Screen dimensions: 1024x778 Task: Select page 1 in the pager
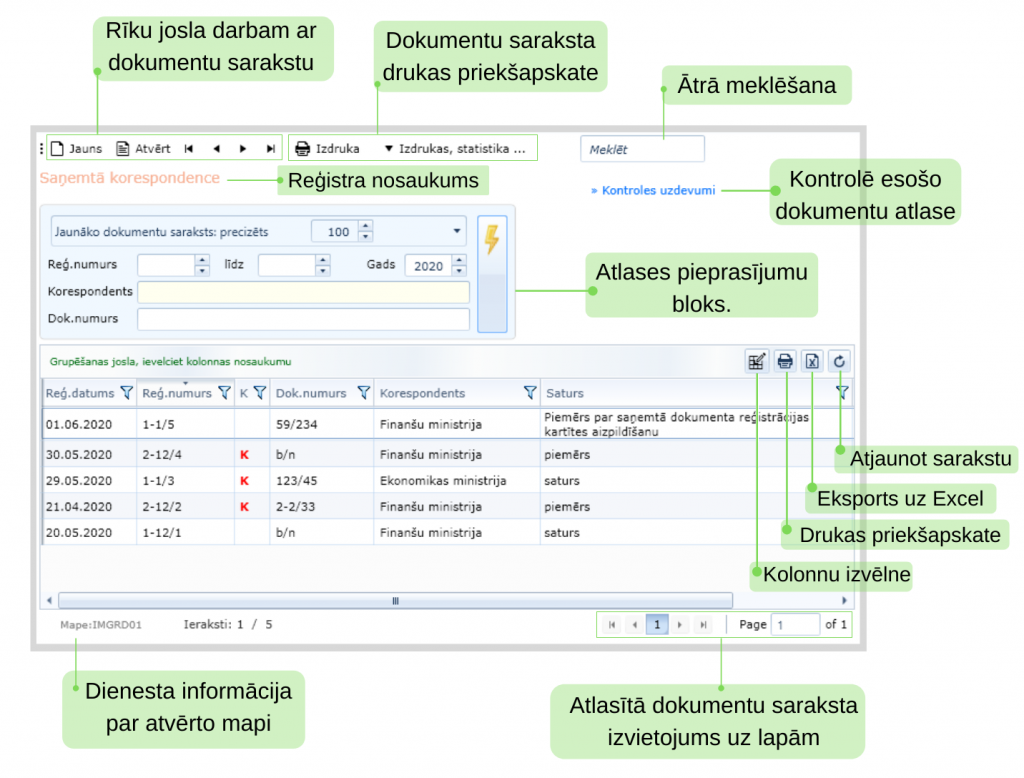[656, 624]
